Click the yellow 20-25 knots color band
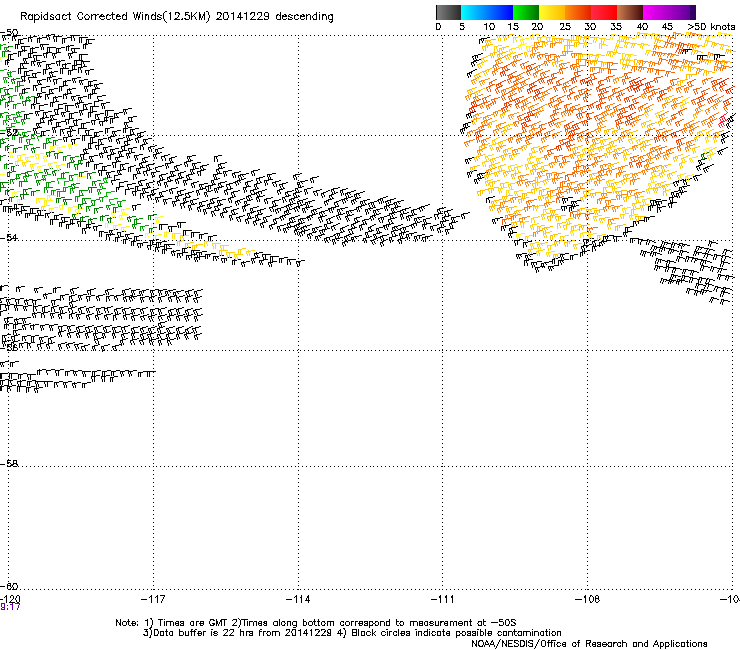Image resolution: width=740 pixels, height=650 pixels. tap(552, 12)
